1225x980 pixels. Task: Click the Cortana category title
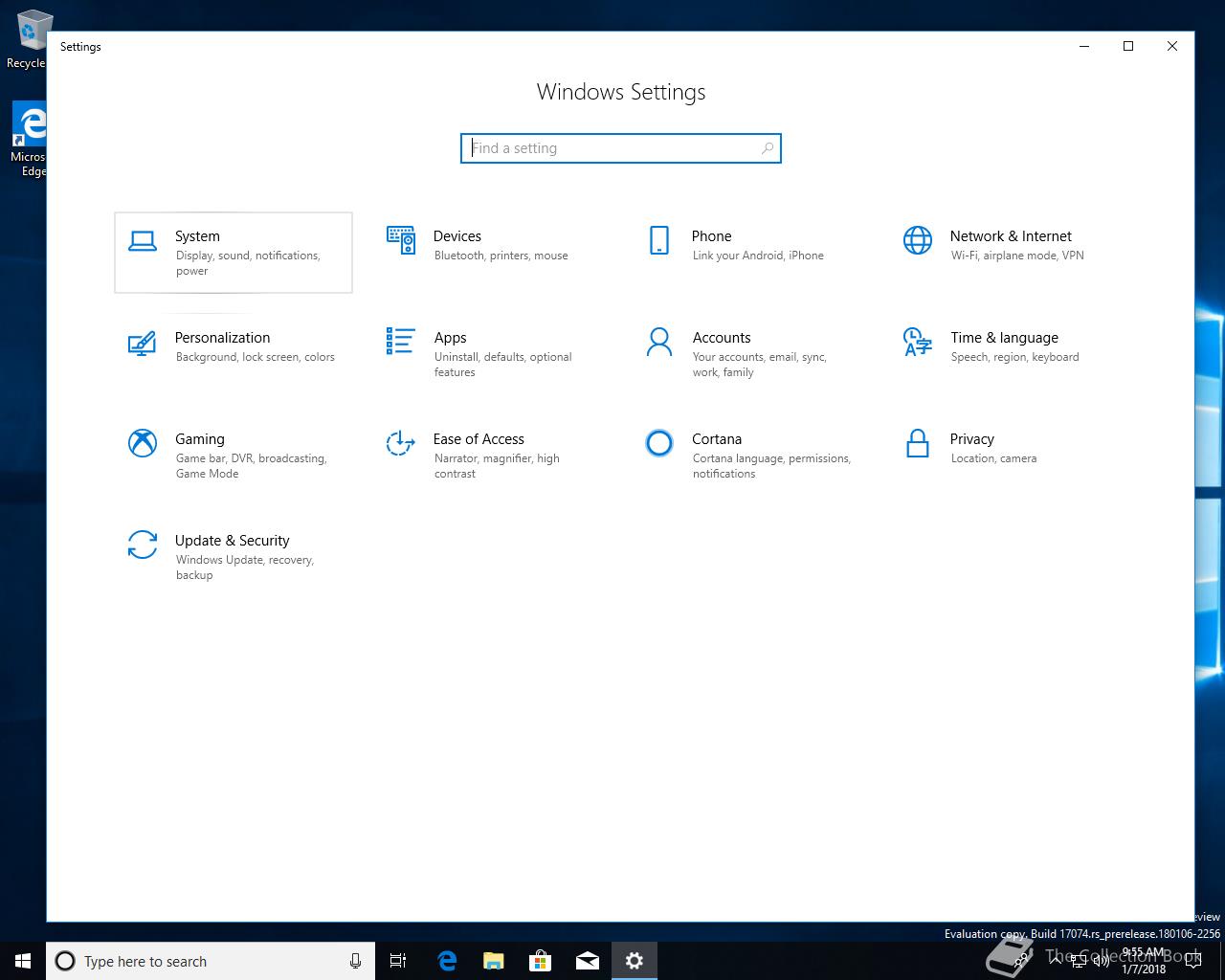[x=717, y=439]
